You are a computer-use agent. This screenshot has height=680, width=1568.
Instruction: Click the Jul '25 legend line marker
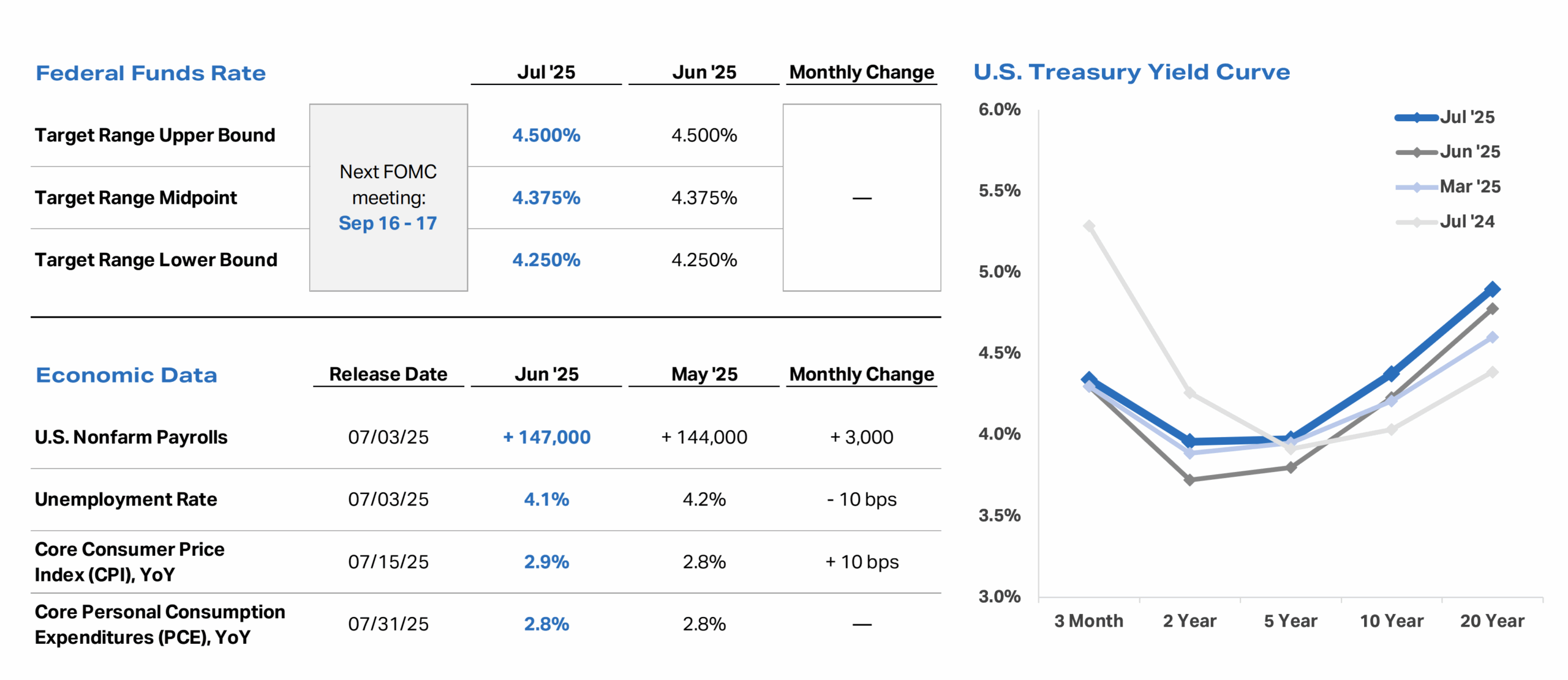click(x=1416, y=118)
